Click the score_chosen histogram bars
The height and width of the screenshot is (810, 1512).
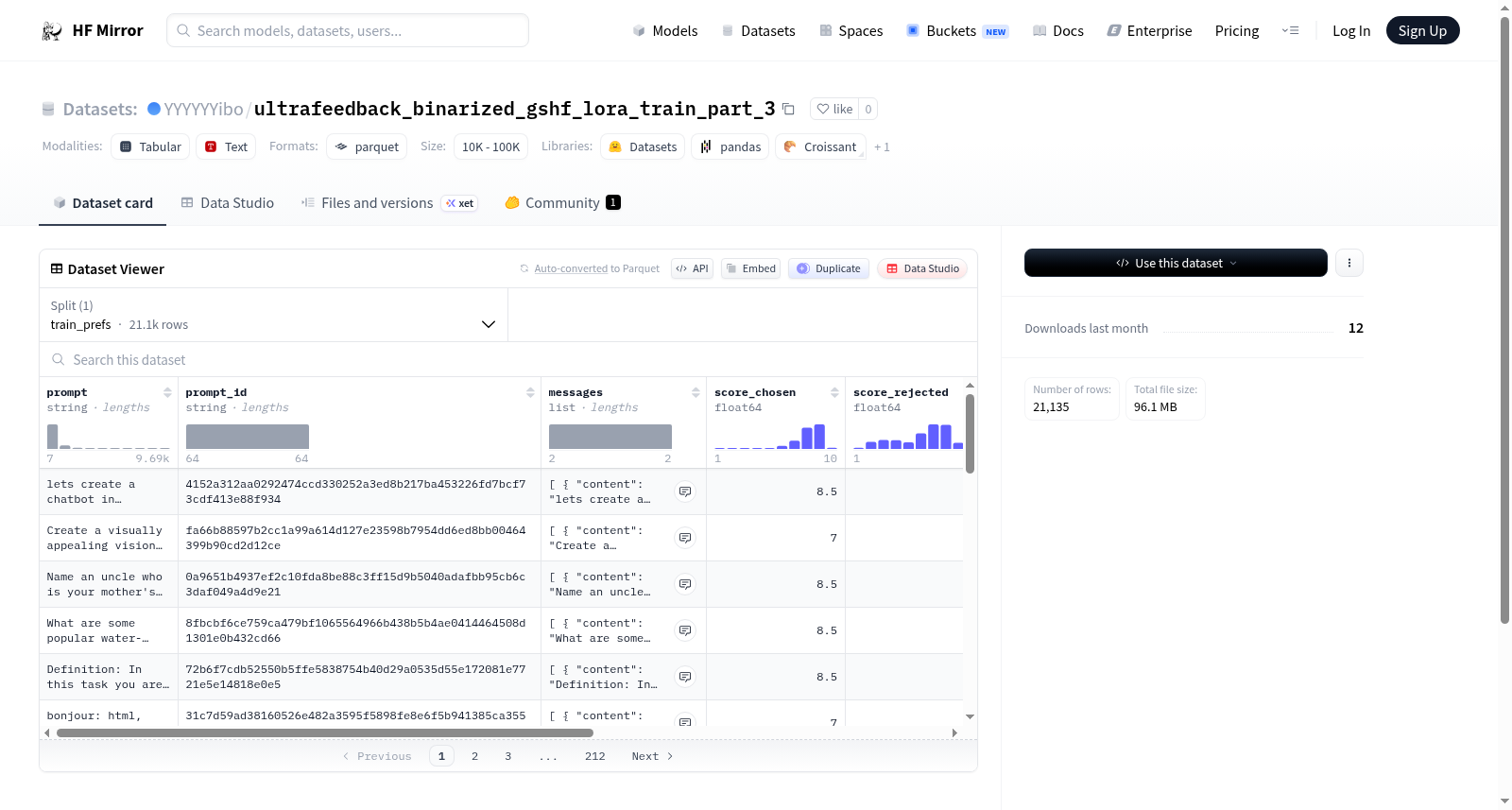point(776,437)
